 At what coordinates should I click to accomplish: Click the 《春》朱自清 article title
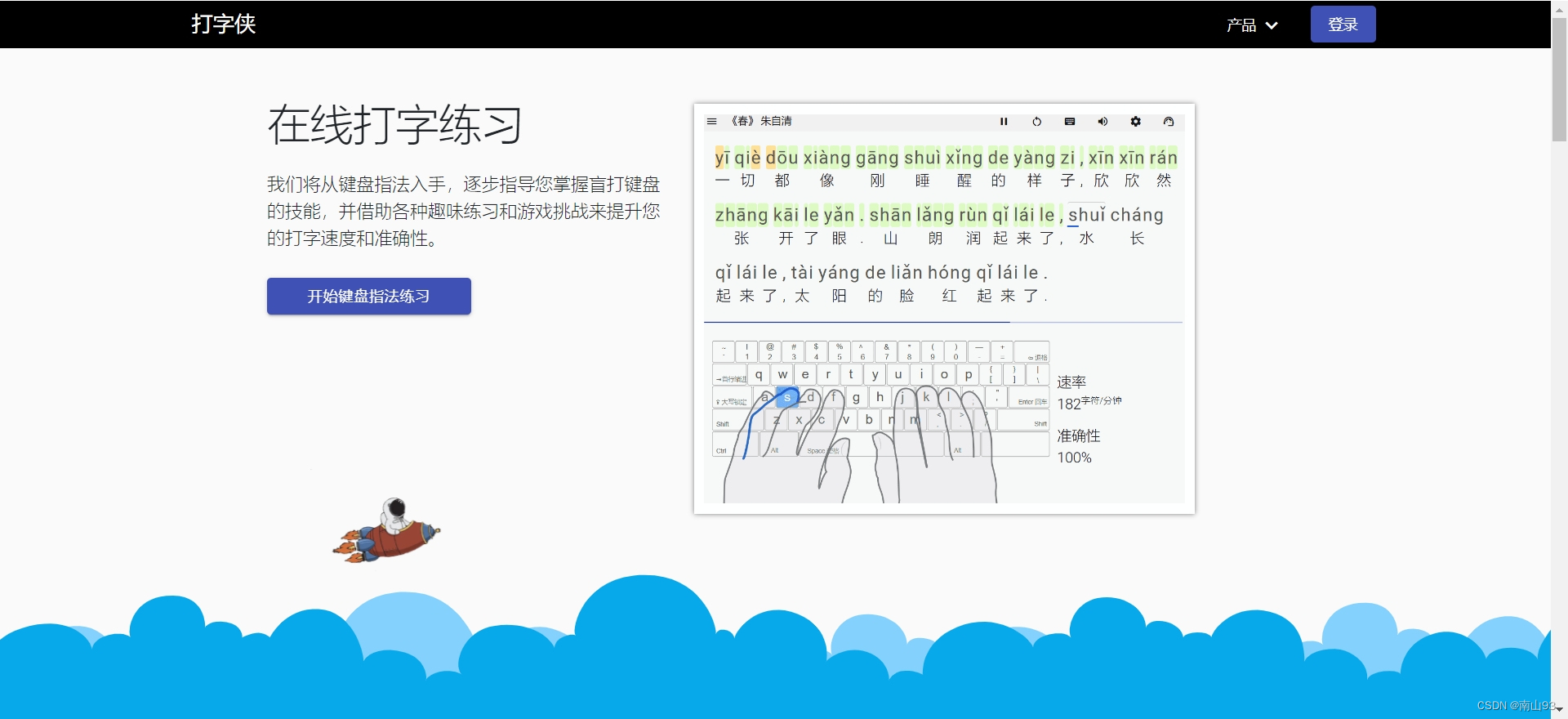[x=760, y=121]
